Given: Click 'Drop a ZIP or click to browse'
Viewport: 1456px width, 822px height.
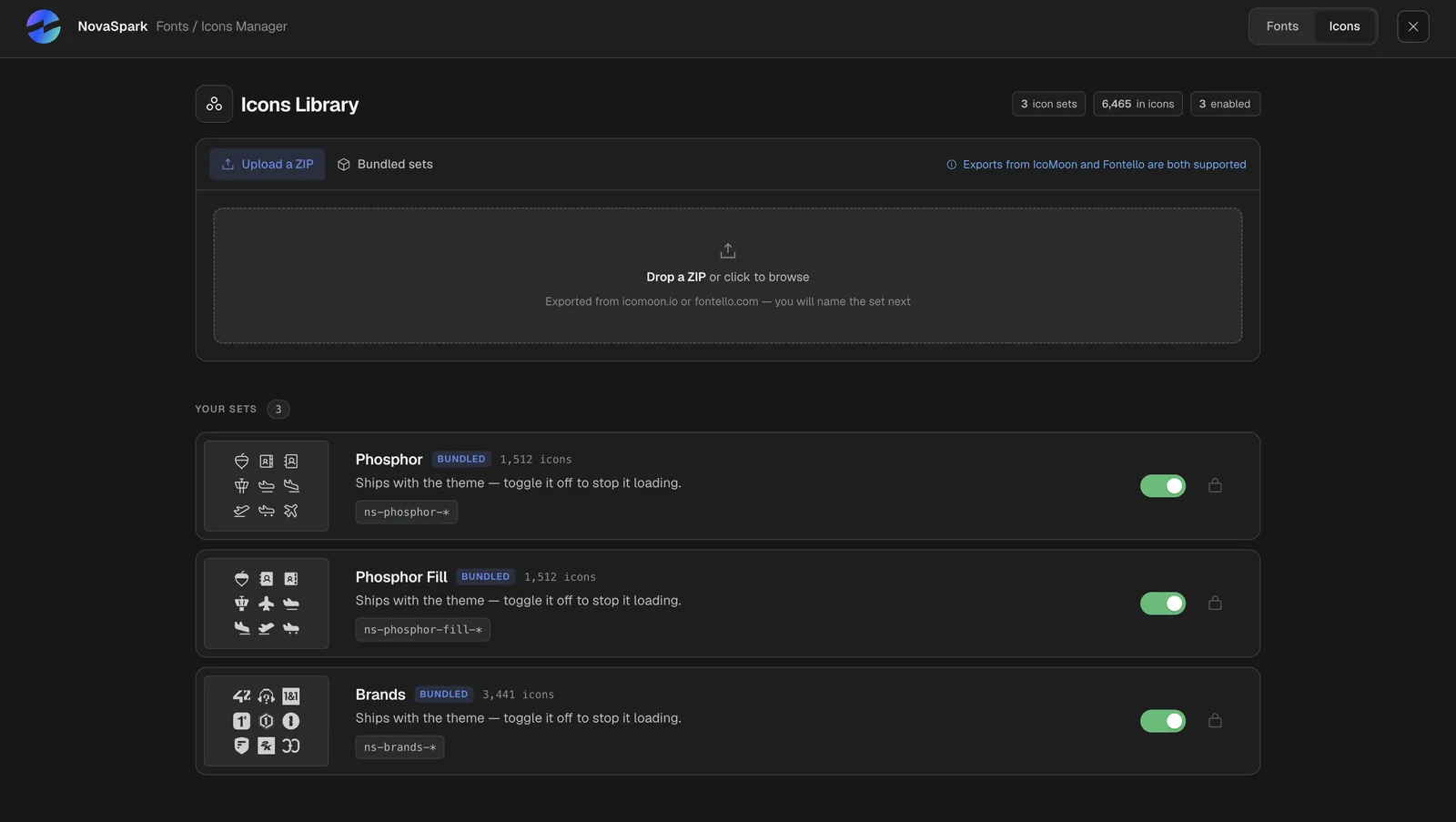Looking at the screenshot, I should click(728, 277).
